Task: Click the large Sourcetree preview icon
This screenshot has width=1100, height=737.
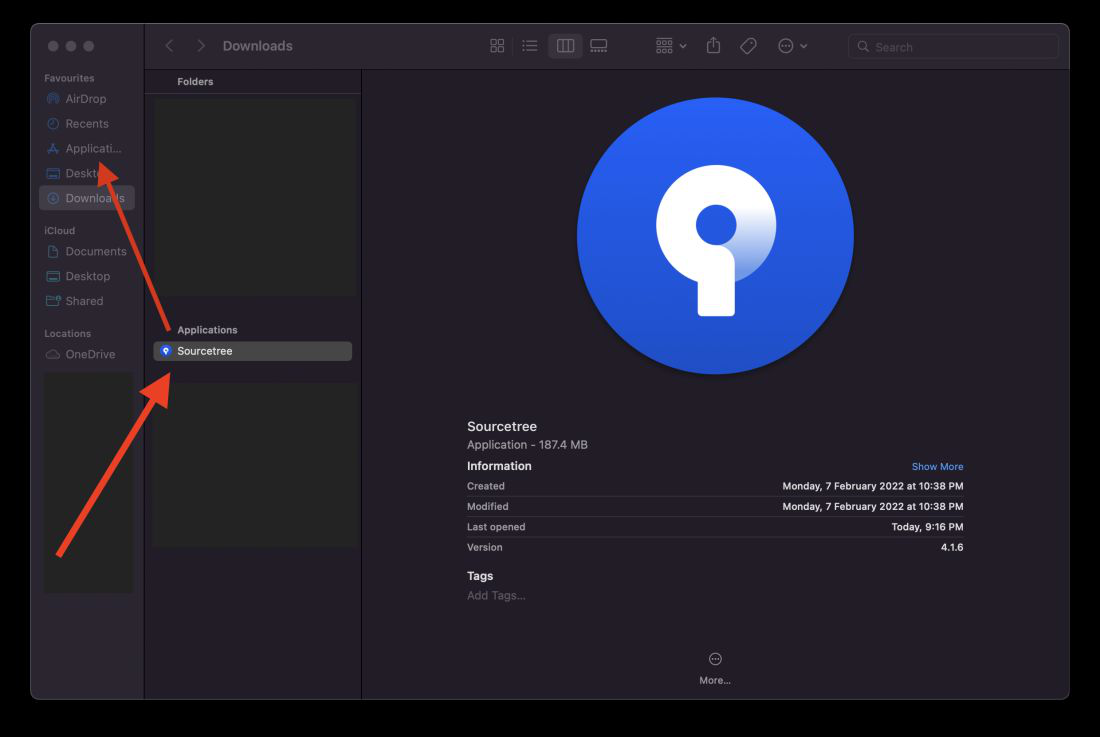Action: (x=715, y=236)
